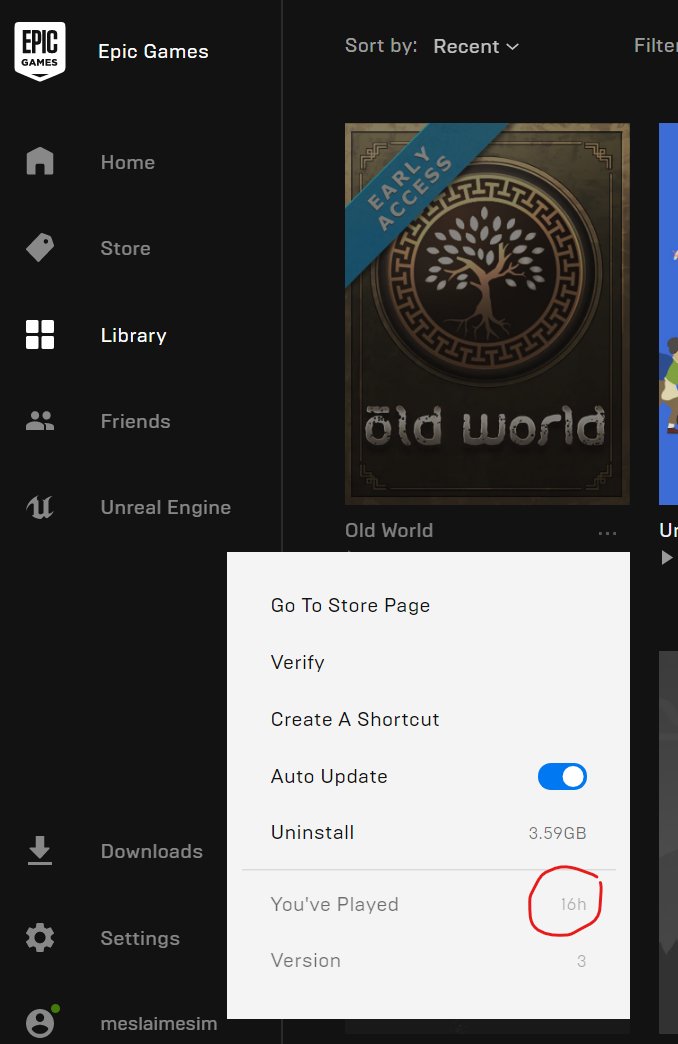The height and width of the screenshot is (1044, 678).
Task: Click the Settings gear icon
Action: [40, 937]
